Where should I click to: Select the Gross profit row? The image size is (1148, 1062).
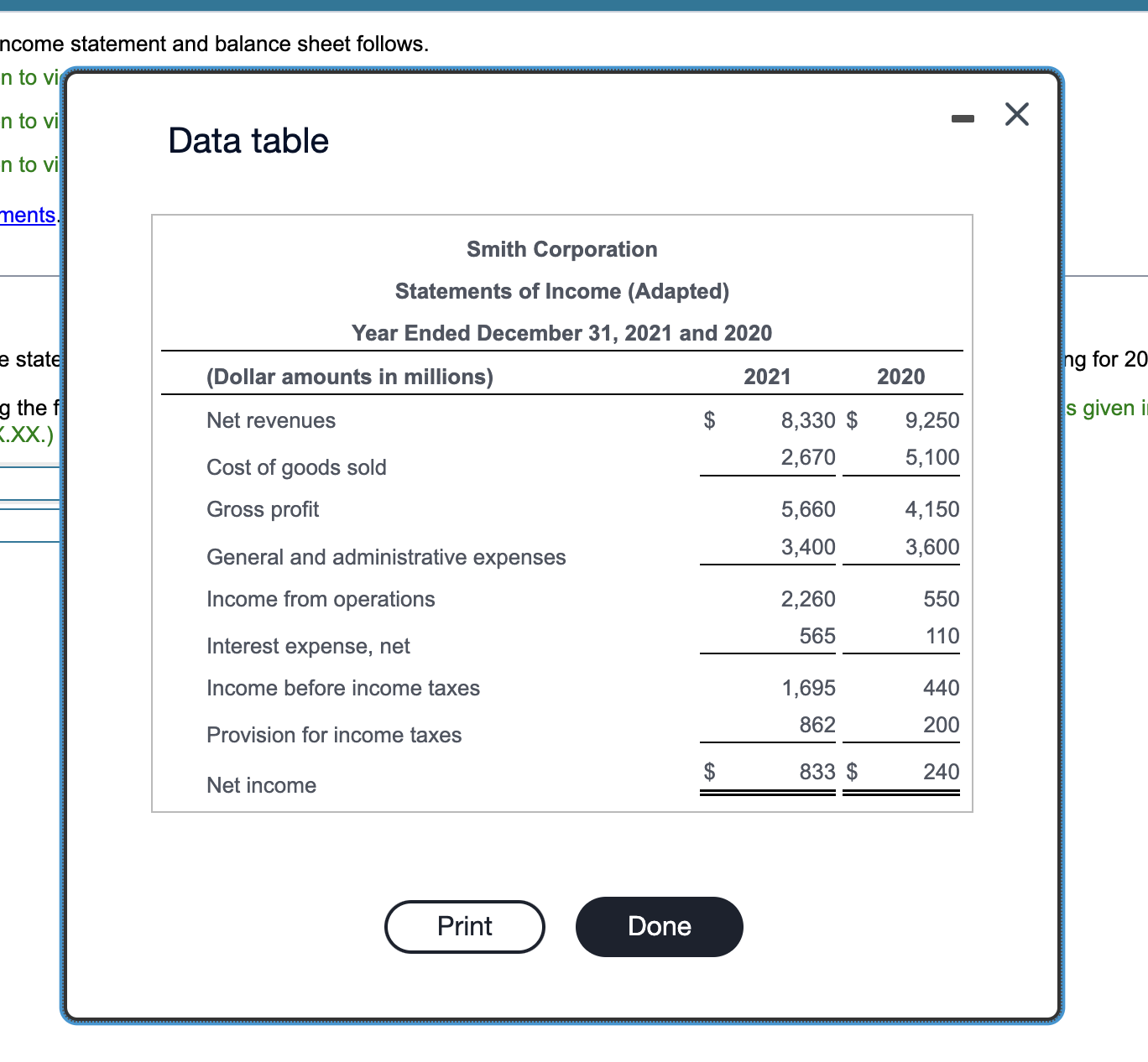(x=263, y=509)
